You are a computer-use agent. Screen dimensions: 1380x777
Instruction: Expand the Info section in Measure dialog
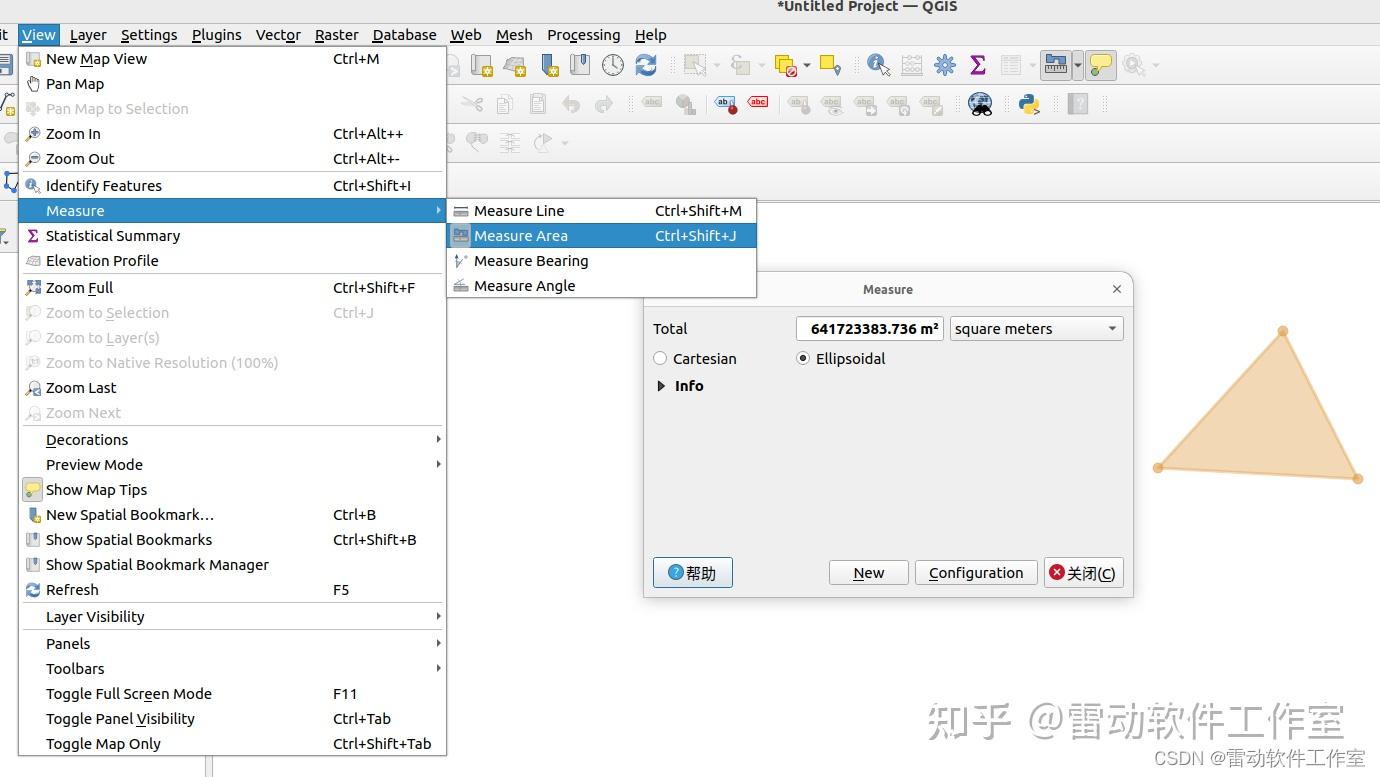point(662,386)
